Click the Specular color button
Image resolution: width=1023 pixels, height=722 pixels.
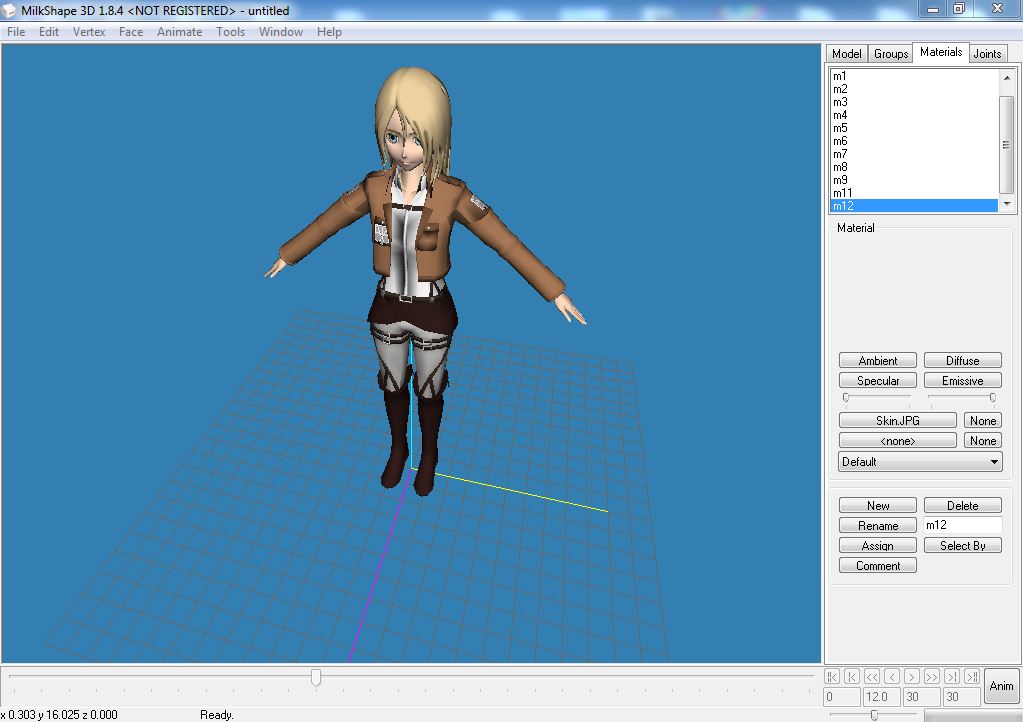[878, 381]
